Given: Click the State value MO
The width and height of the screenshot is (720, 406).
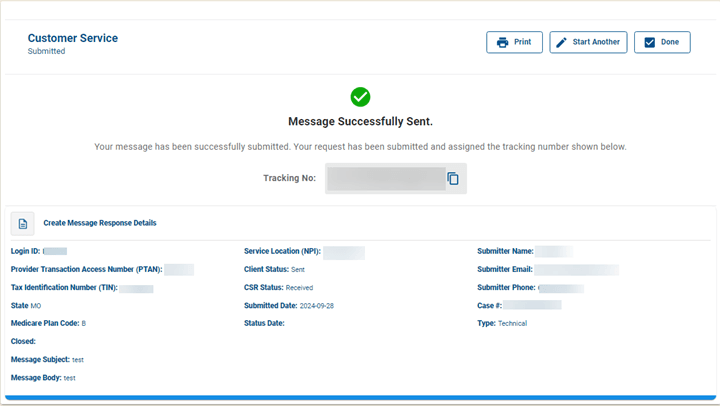Looking at the screenshot, I should pyautogui.click(x=36, y=306).
